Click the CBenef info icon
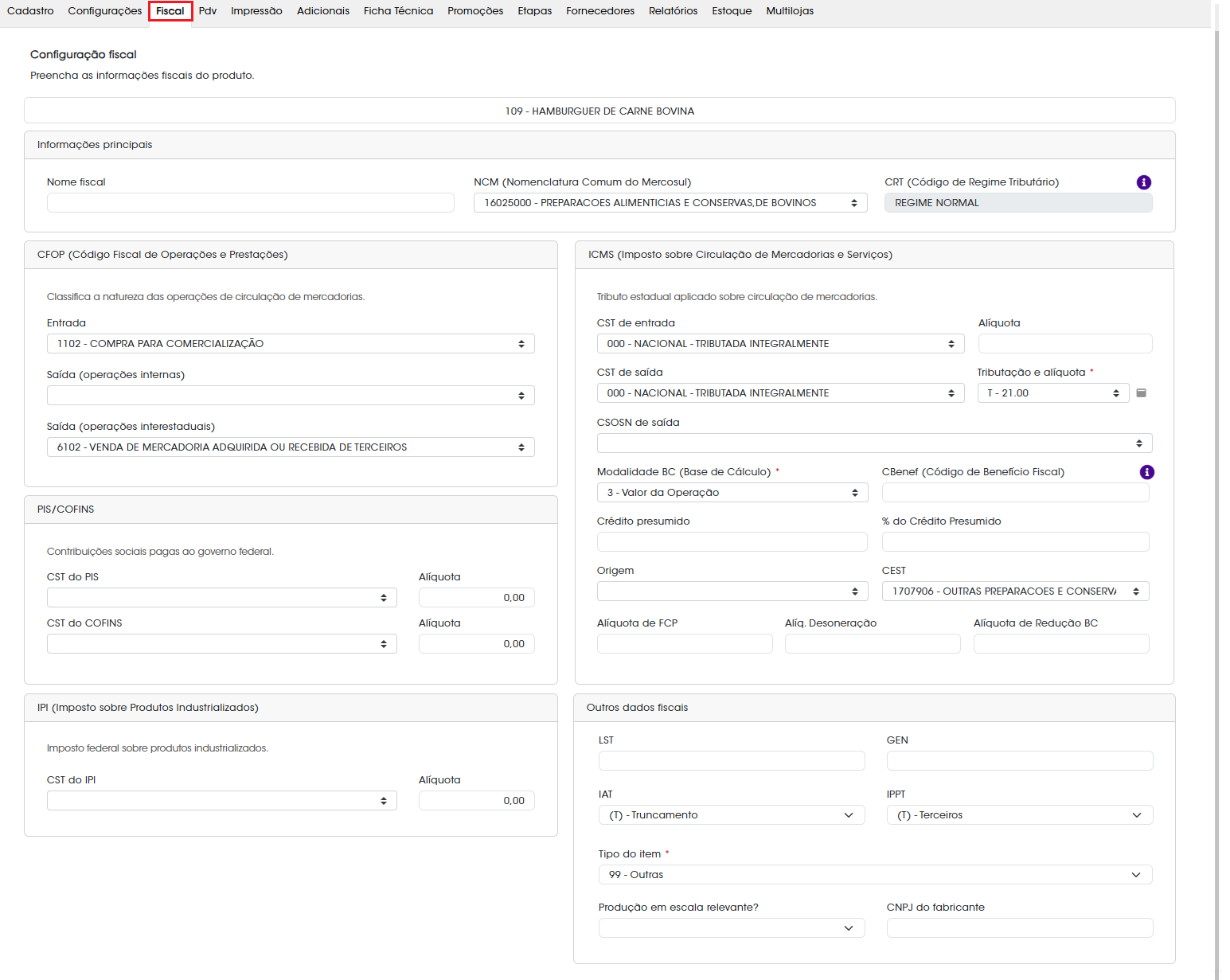 (1146, 472)
